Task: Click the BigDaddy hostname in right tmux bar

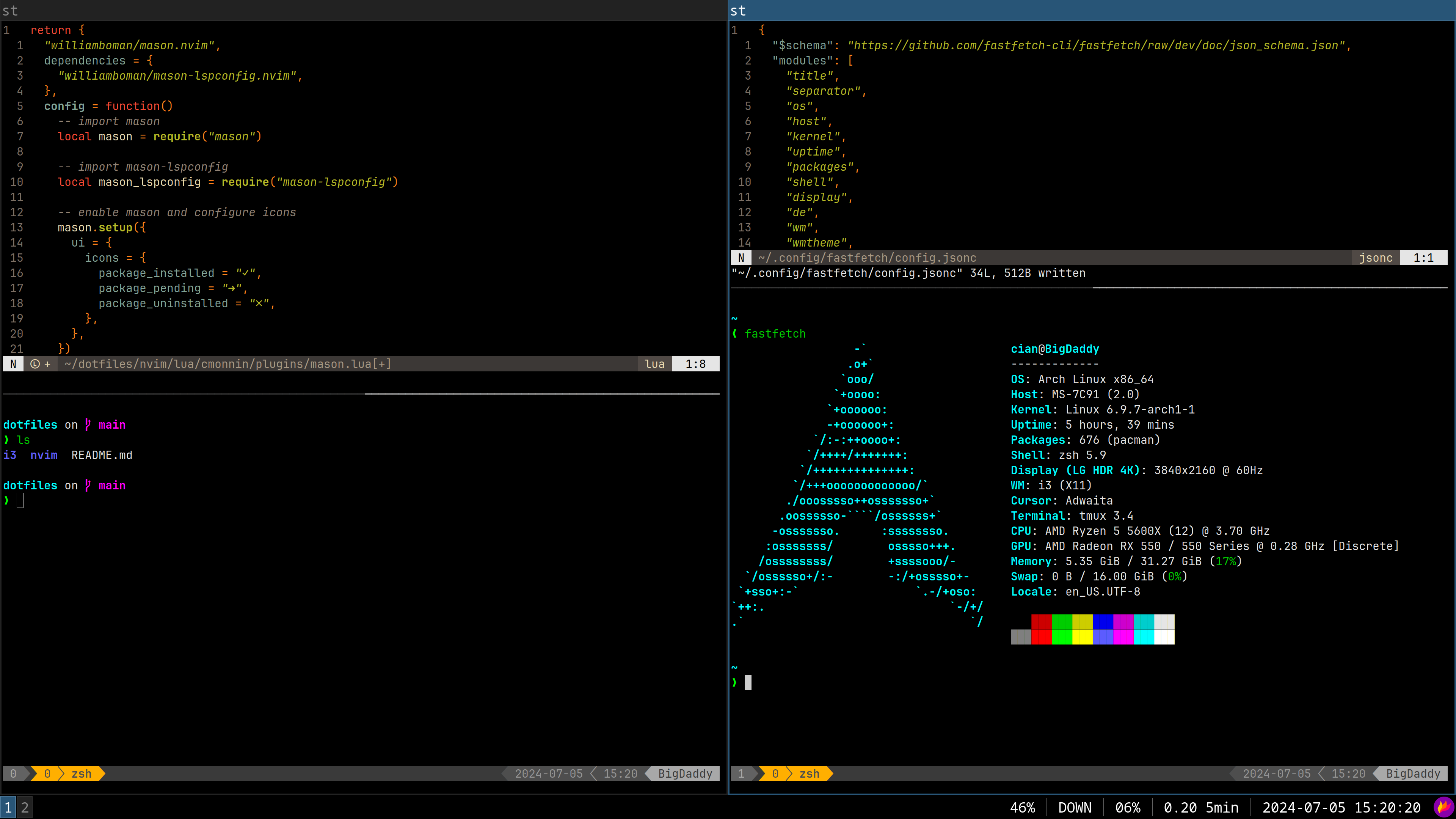Action: pyautogui.click(x=1413, y=774)
